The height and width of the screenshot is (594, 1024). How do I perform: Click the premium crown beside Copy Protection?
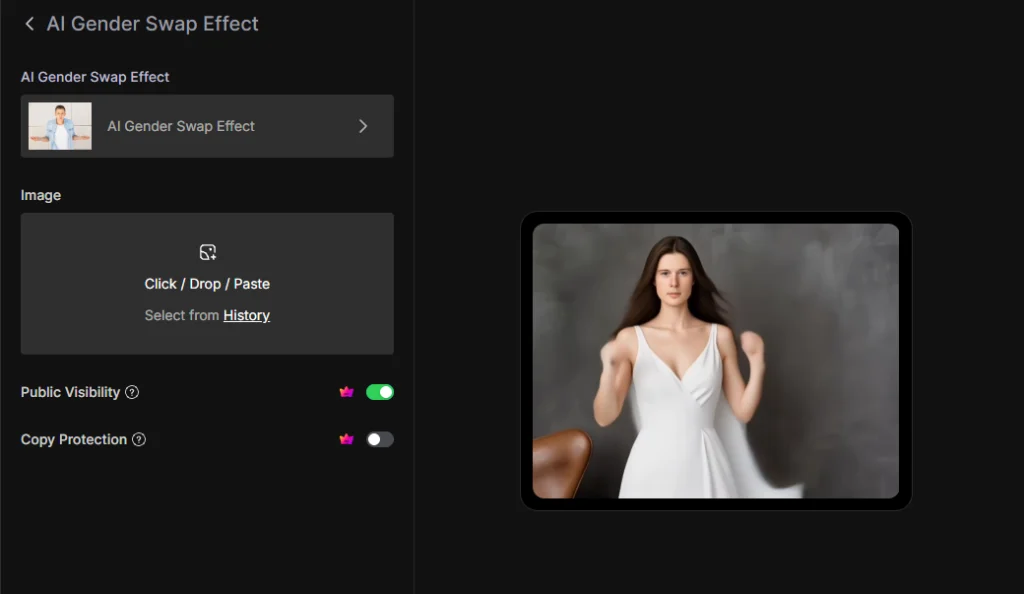click(346, 439)
